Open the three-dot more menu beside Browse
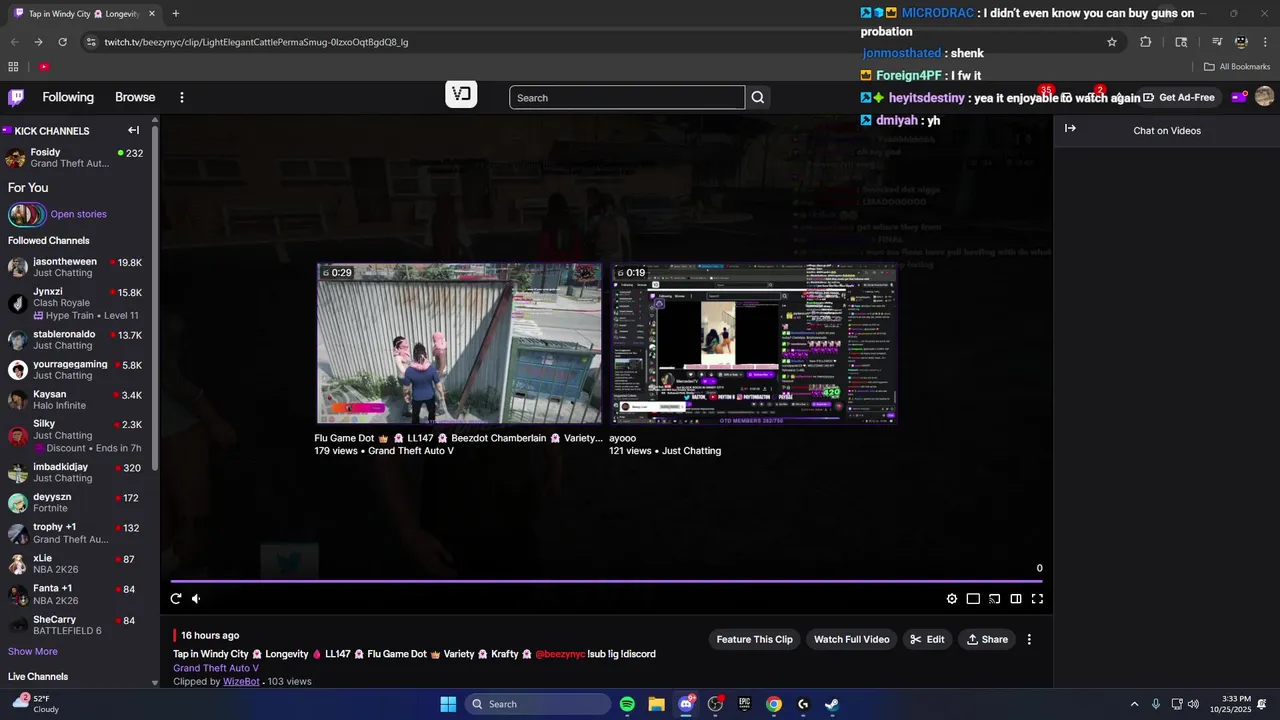Image resolution: width=1280 pixels, height=720 pixels. 182,97
